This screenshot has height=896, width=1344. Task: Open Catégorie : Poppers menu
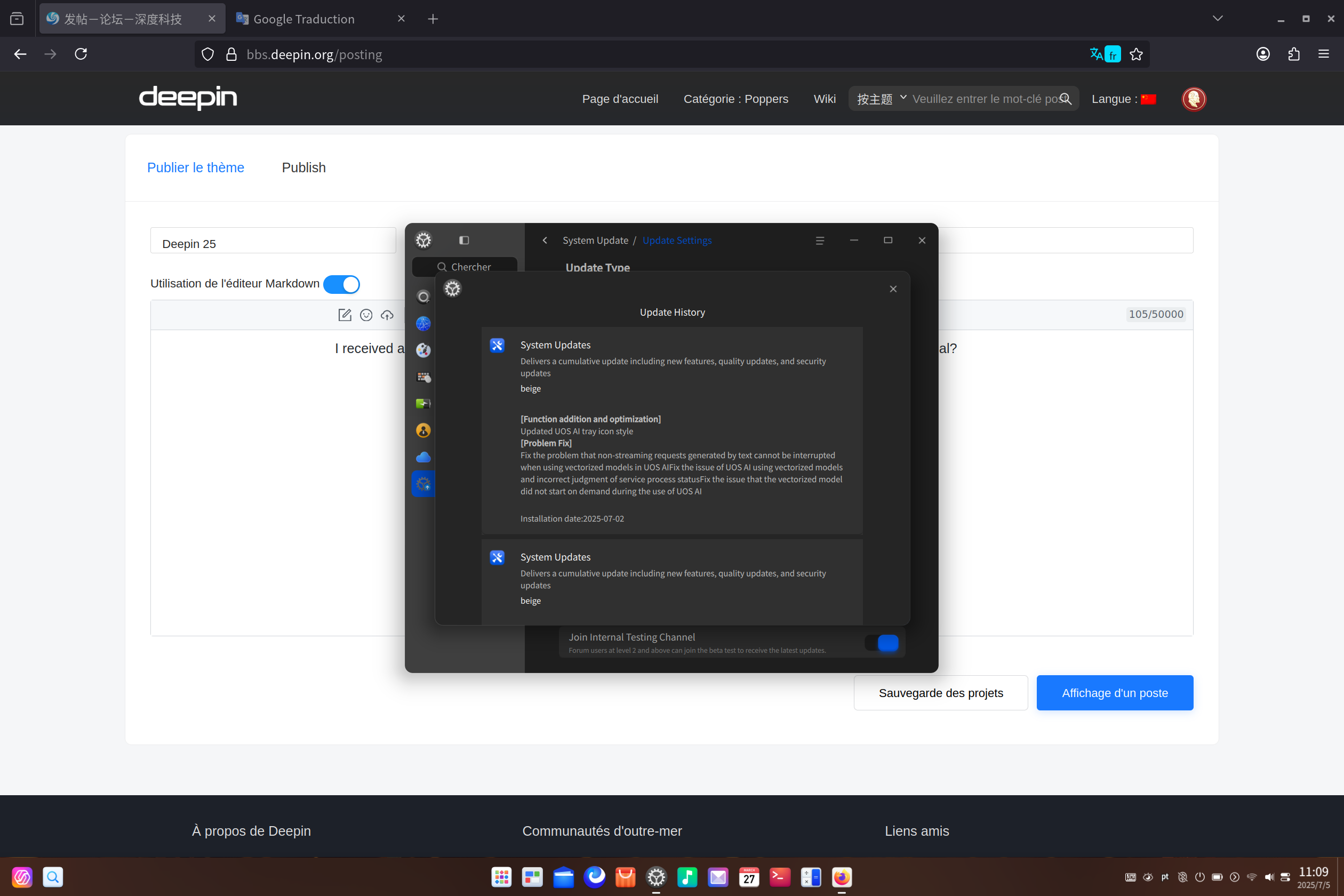tap(736, 99)
